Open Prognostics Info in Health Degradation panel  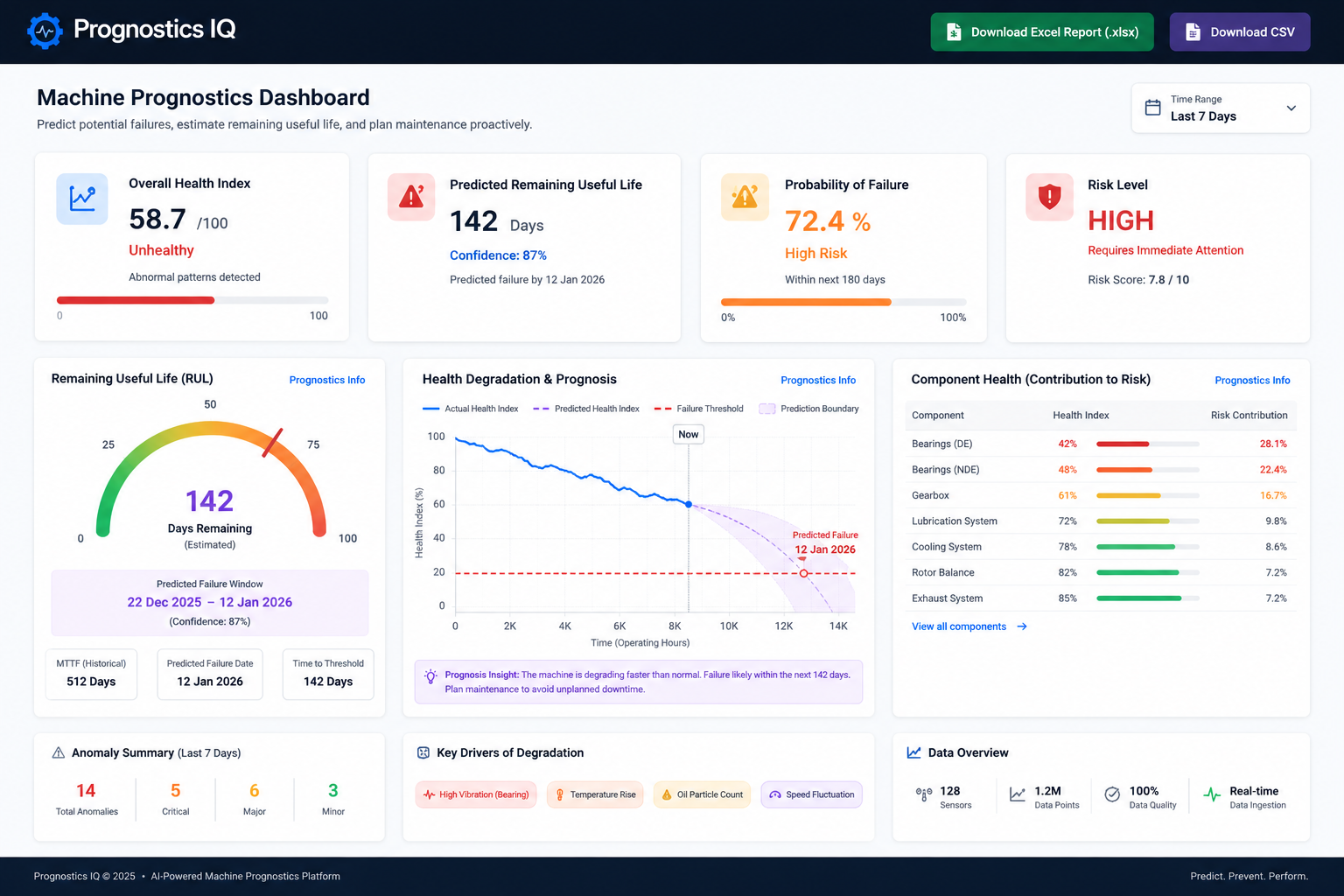818,380
